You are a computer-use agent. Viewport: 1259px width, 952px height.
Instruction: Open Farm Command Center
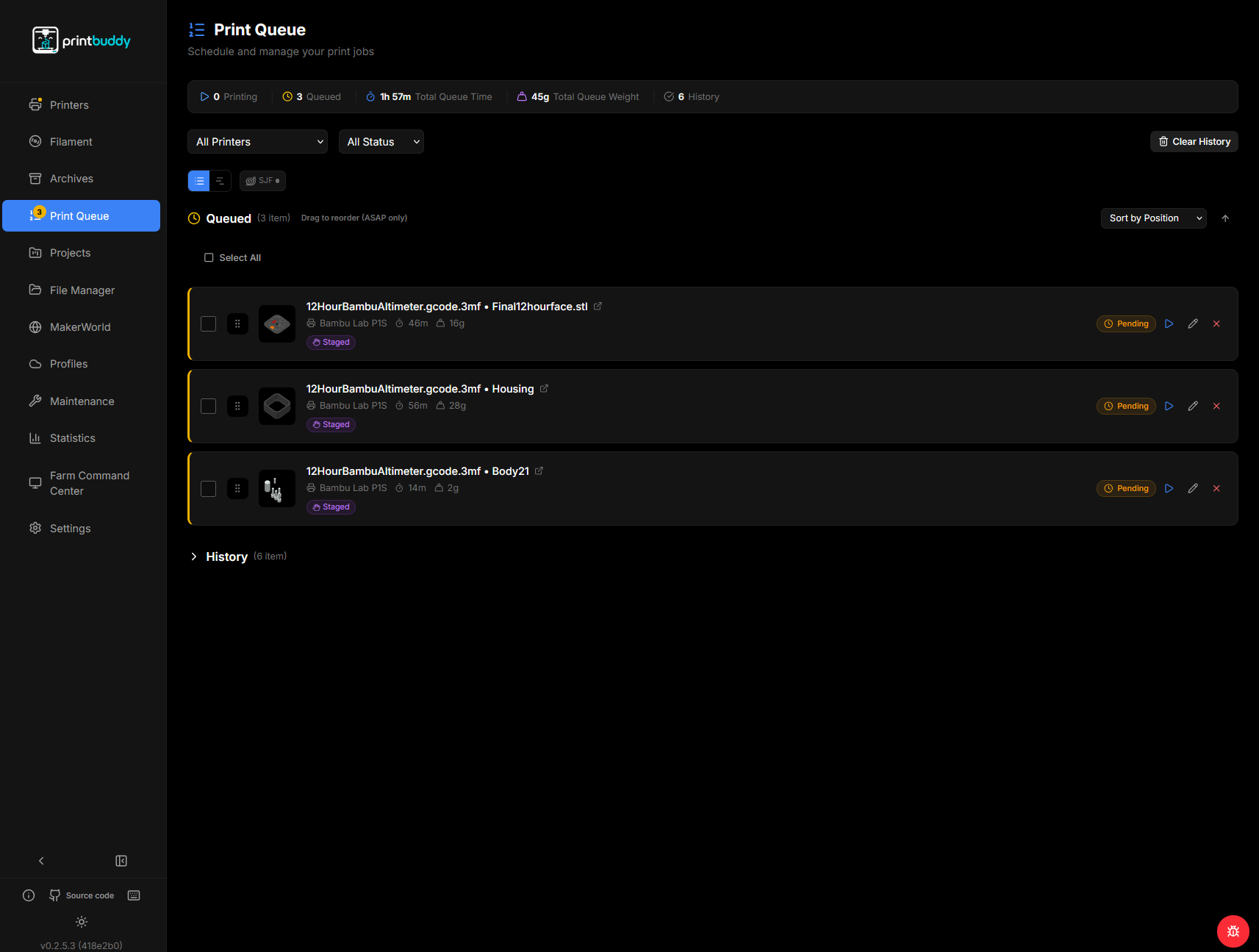coord(81,483)
